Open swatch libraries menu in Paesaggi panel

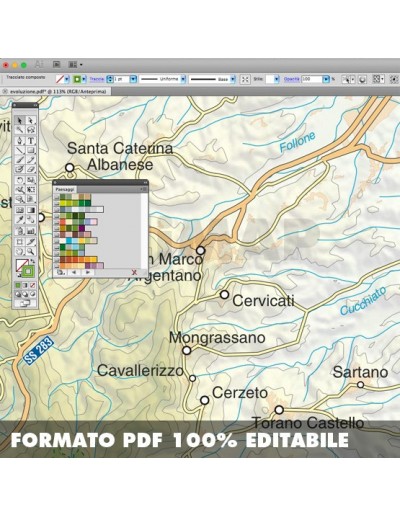coord(60,273)
